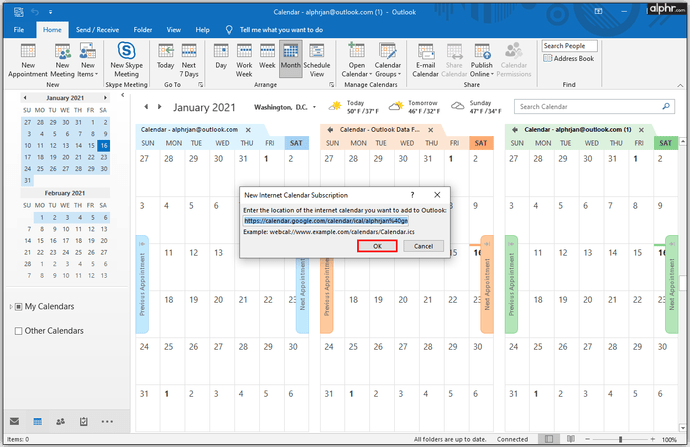Screen dimensions: 690x447
Task: Click the Search People field
Action: pyautogui.click(x=569, y=46)
